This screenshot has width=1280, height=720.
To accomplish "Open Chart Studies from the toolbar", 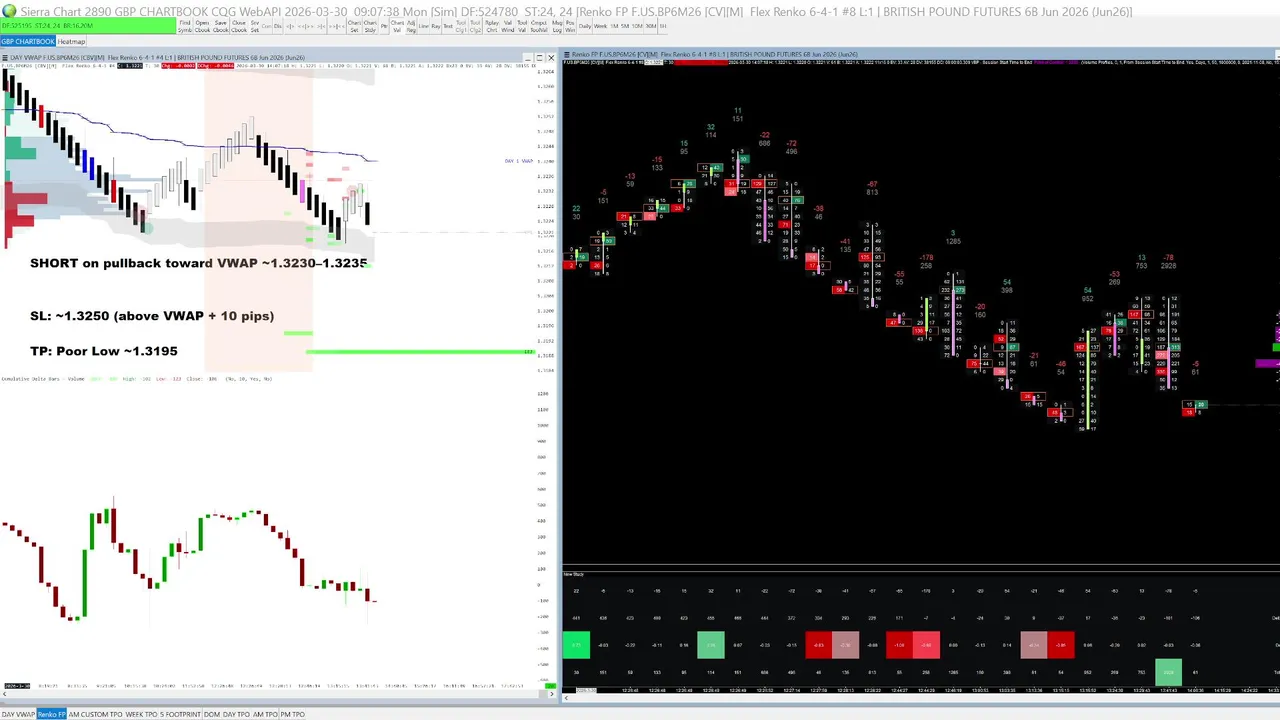I will pyautogui.click(x=370, y=26).
